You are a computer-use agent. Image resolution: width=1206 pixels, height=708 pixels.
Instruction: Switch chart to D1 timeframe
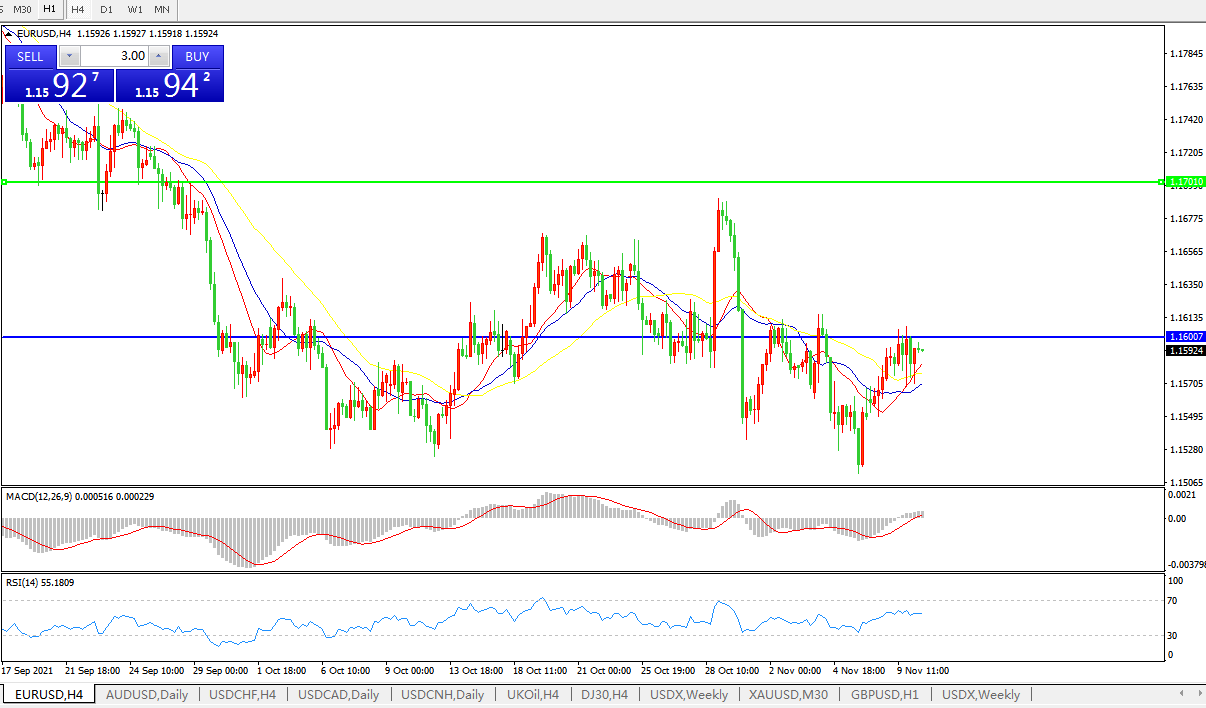106,9
